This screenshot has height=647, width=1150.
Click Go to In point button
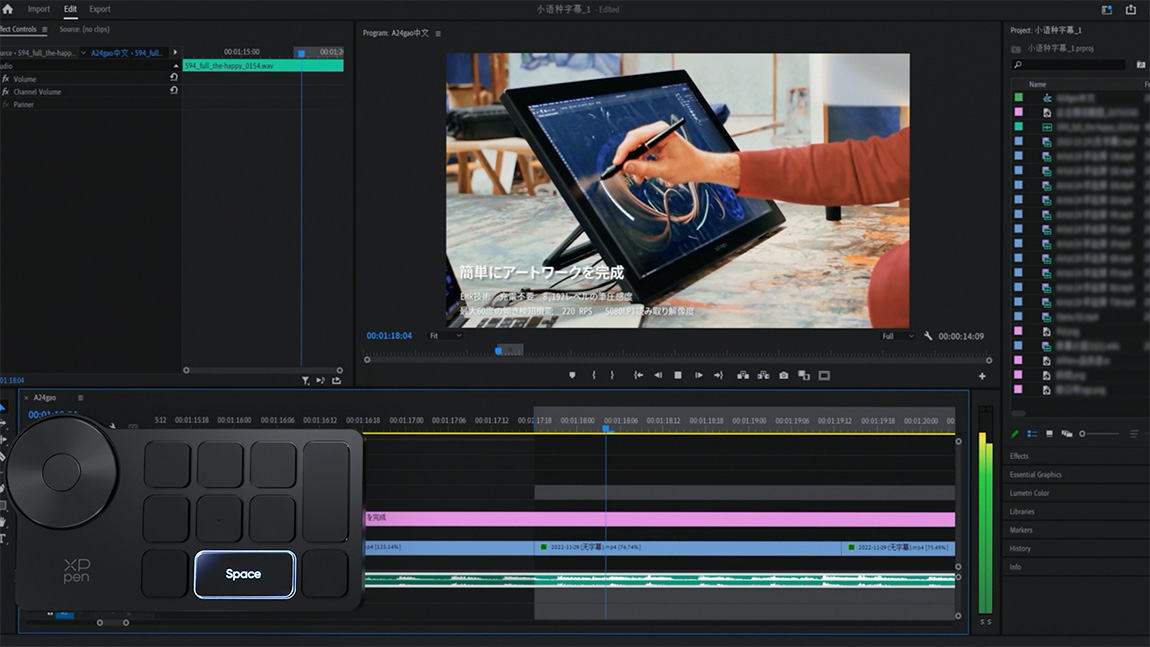click(638, 376)
